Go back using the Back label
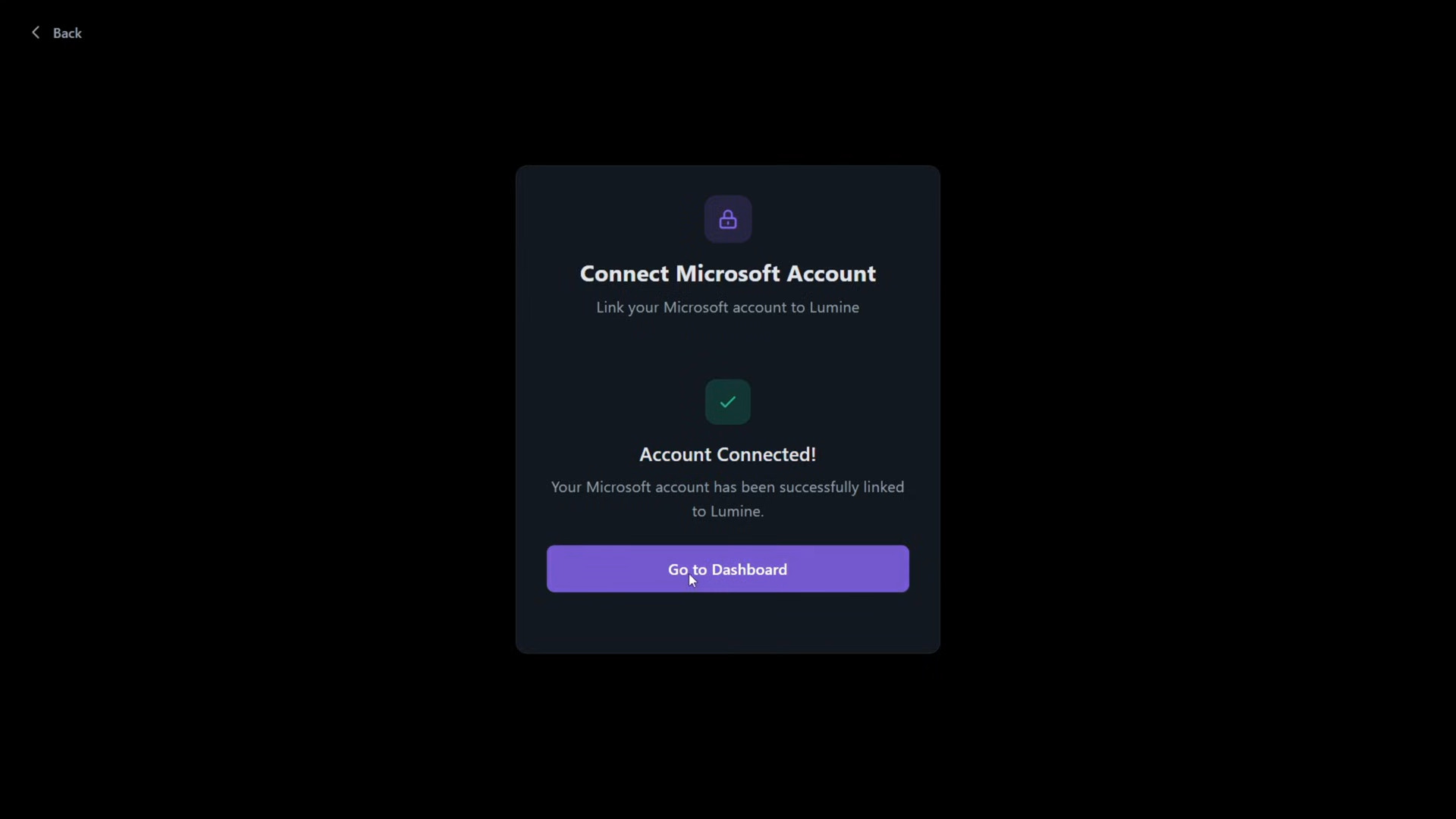Image resolution: width=1456 pixels, height=819 pixels. point(67,33)
